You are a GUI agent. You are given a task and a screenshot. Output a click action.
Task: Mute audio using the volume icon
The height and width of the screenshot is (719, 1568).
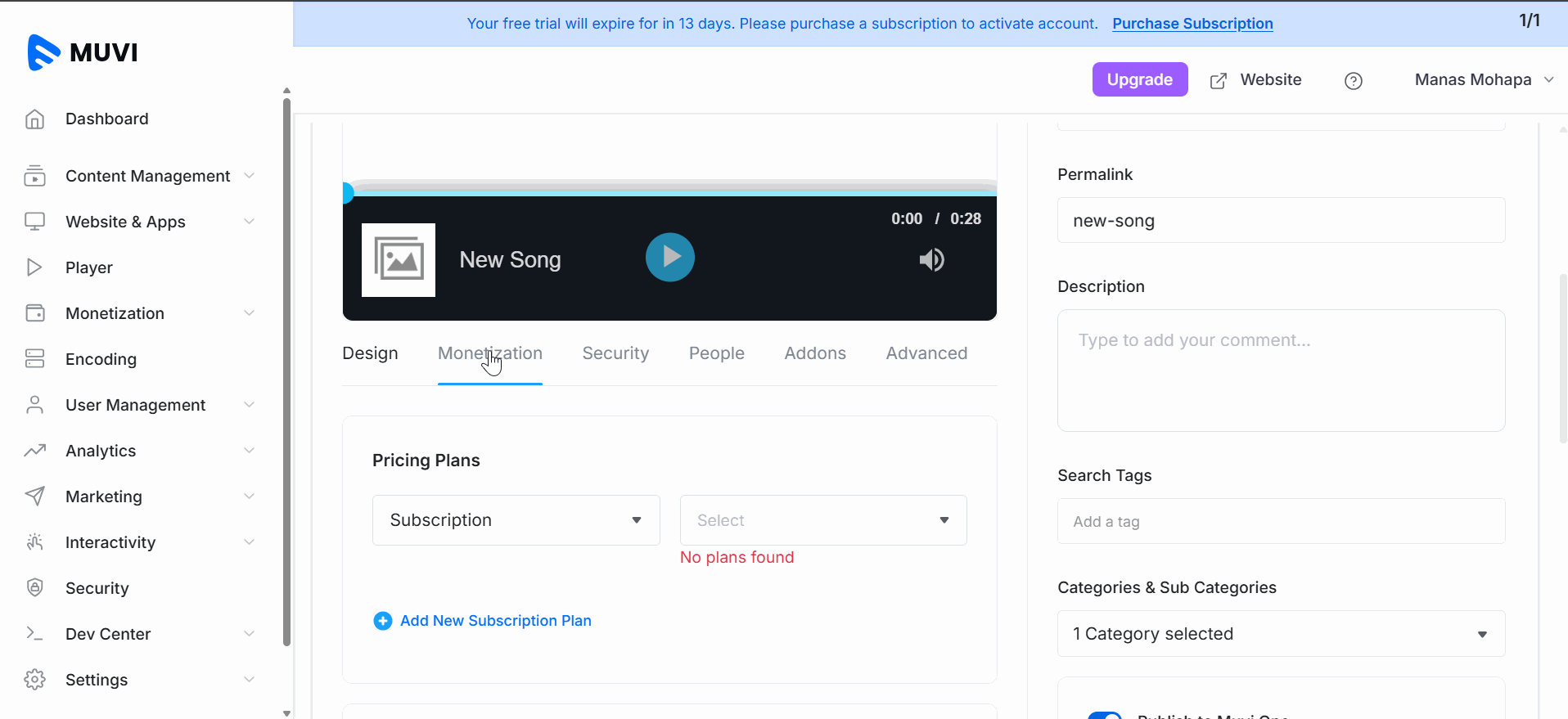pos(931,260)
